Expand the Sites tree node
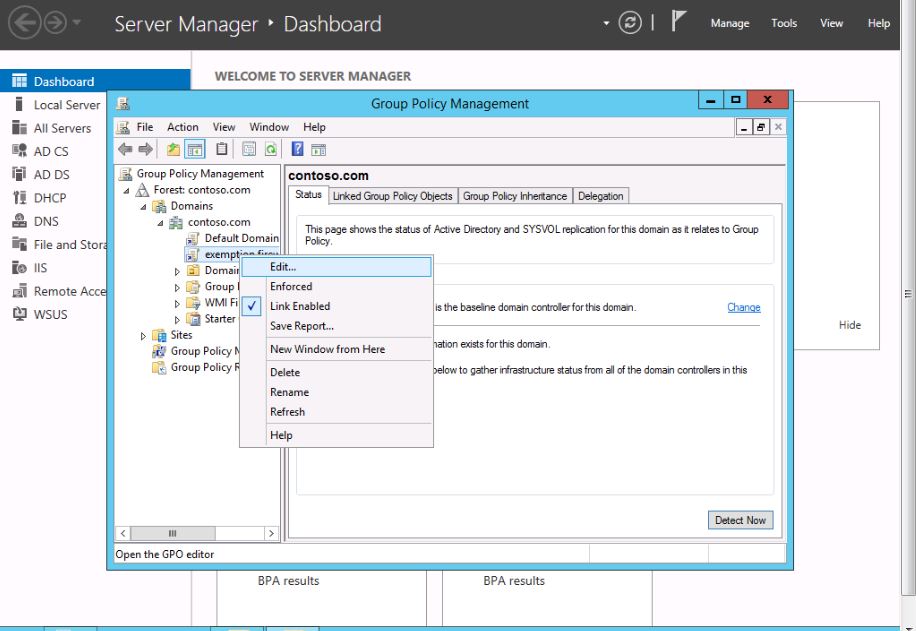The height and width of the screenshot is (631, 916). pyautogui.click(x=143, y=336)
